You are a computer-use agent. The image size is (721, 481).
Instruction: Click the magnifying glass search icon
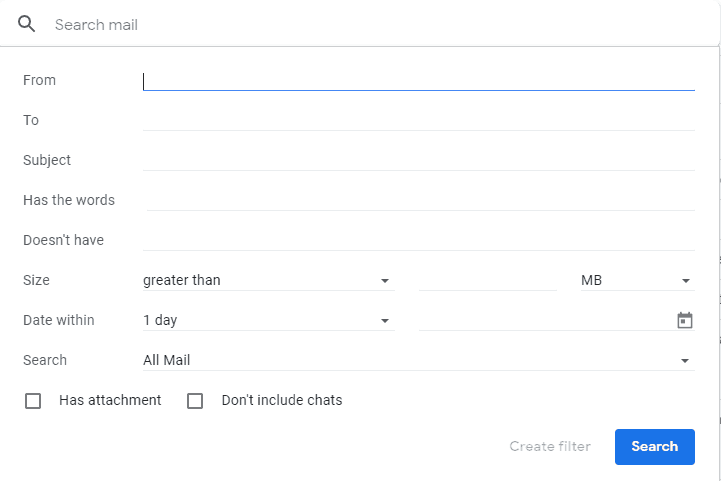(27, 24)
